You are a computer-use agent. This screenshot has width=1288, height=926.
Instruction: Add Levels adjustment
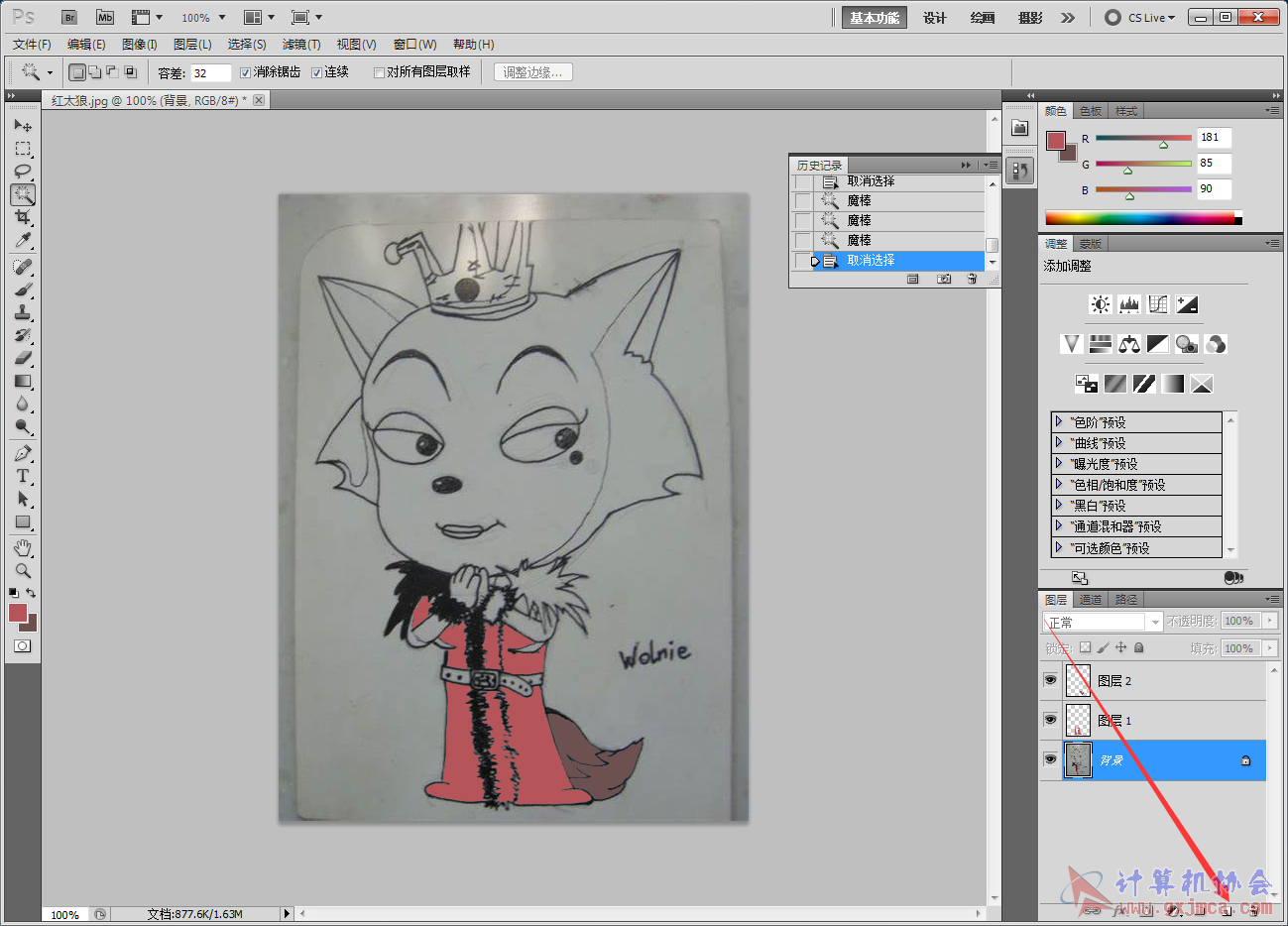(x=1128, y=304)
